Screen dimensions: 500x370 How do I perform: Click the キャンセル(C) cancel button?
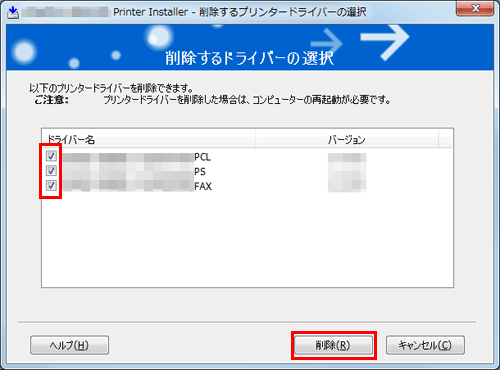click(425, 345)
